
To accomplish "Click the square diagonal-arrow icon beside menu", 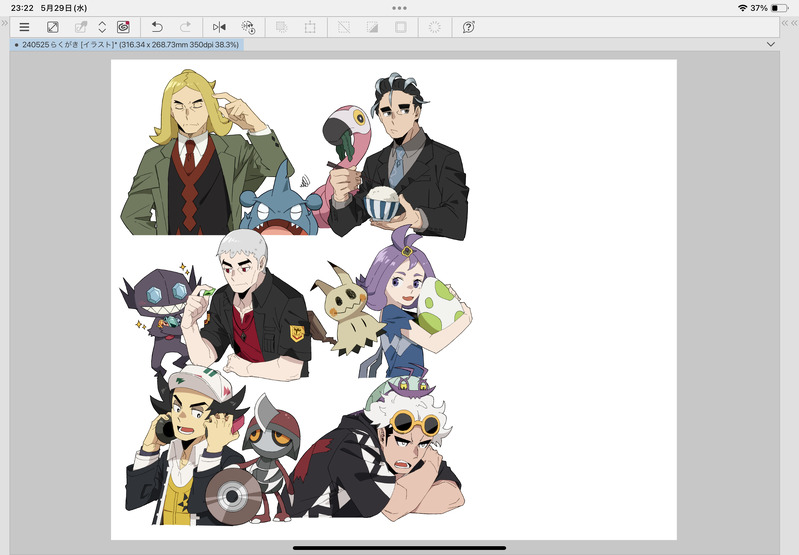I will (x=53, y=27).
